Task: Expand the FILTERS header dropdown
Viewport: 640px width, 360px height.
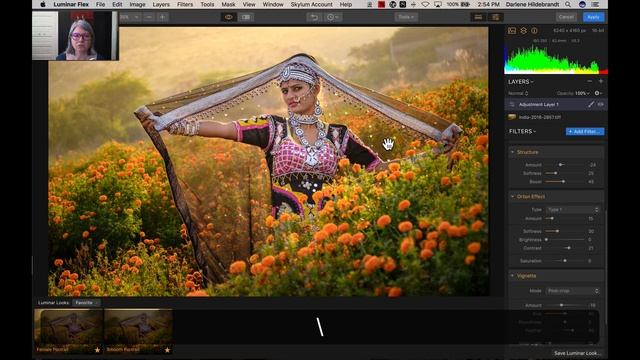Action: pyautogui.click(x=522, y=131)
